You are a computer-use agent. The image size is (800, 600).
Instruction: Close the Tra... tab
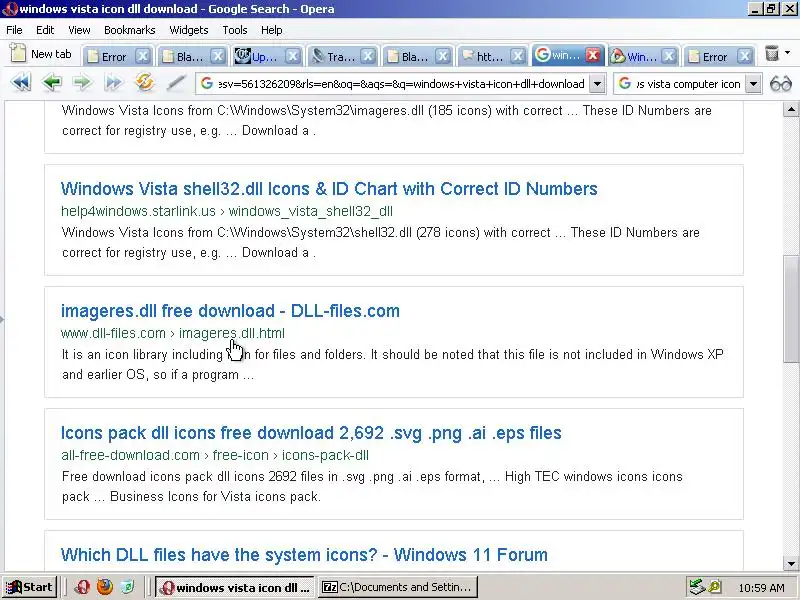368,56
